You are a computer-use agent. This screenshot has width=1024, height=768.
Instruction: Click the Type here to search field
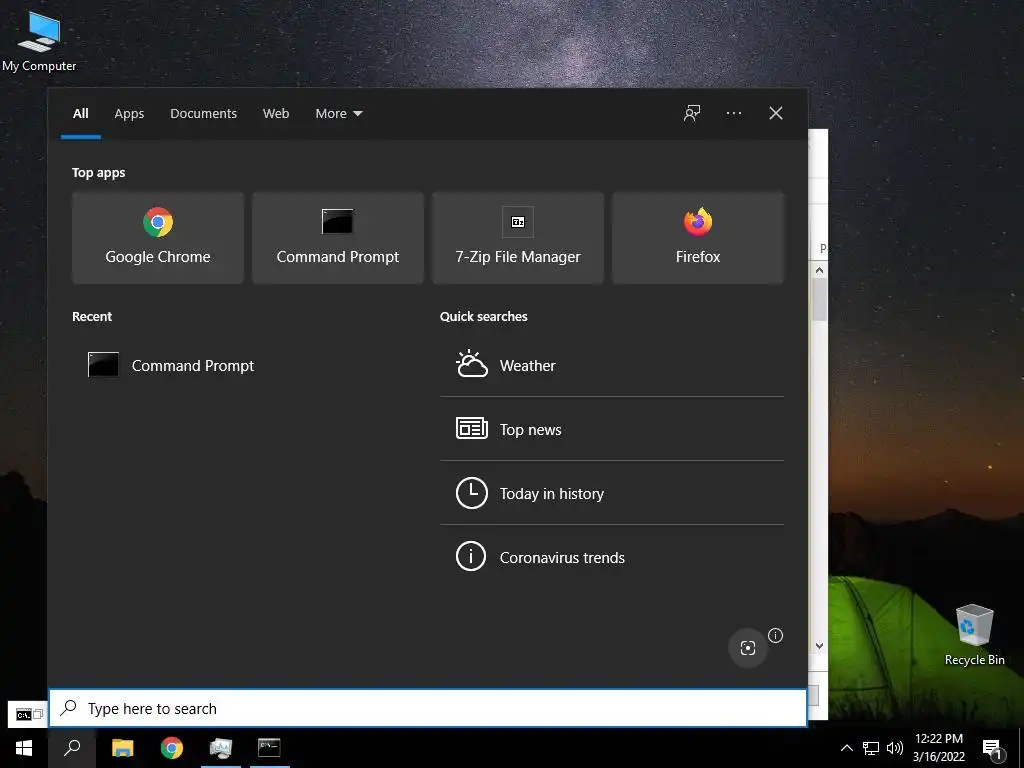[428, 708]
